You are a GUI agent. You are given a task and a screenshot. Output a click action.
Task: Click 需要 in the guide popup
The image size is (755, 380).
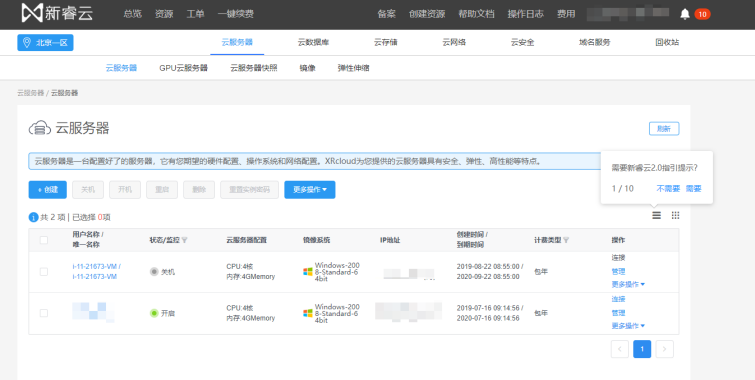(694, 189)
